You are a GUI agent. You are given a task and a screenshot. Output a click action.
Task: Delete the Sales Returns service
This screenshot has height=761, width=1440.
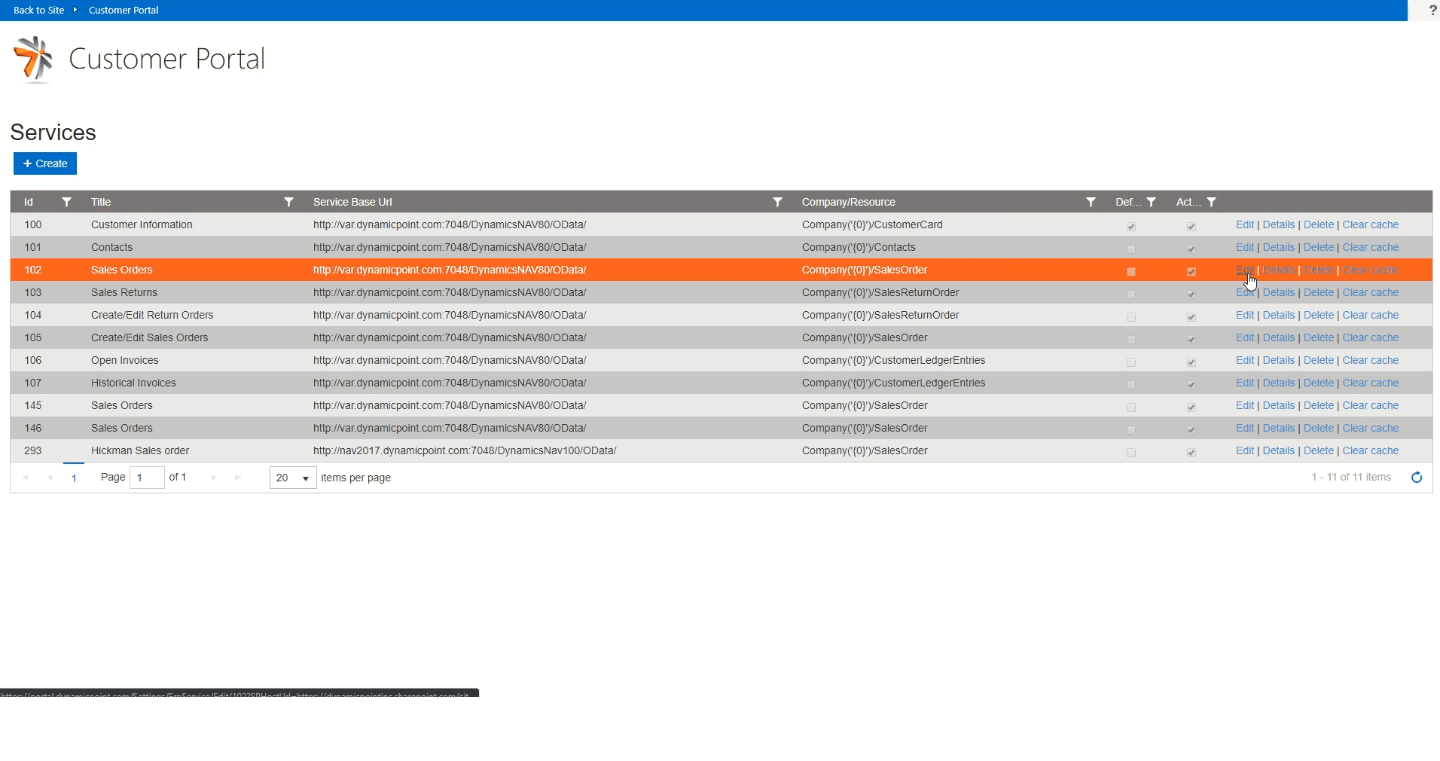[1318, 293]
